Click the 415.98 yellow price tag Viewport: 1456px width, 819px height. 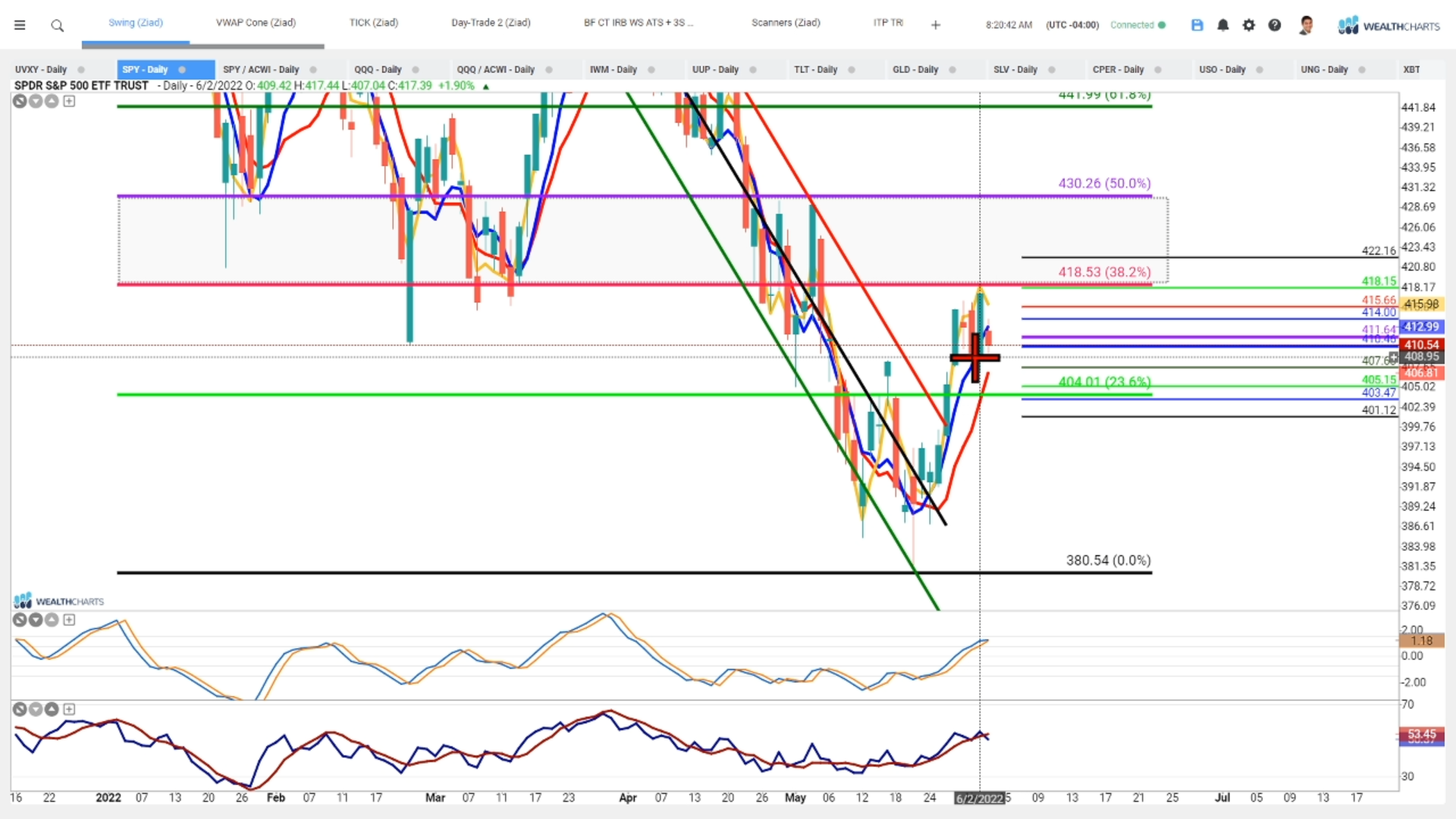pyautogui.click(x=1421, y=304)
